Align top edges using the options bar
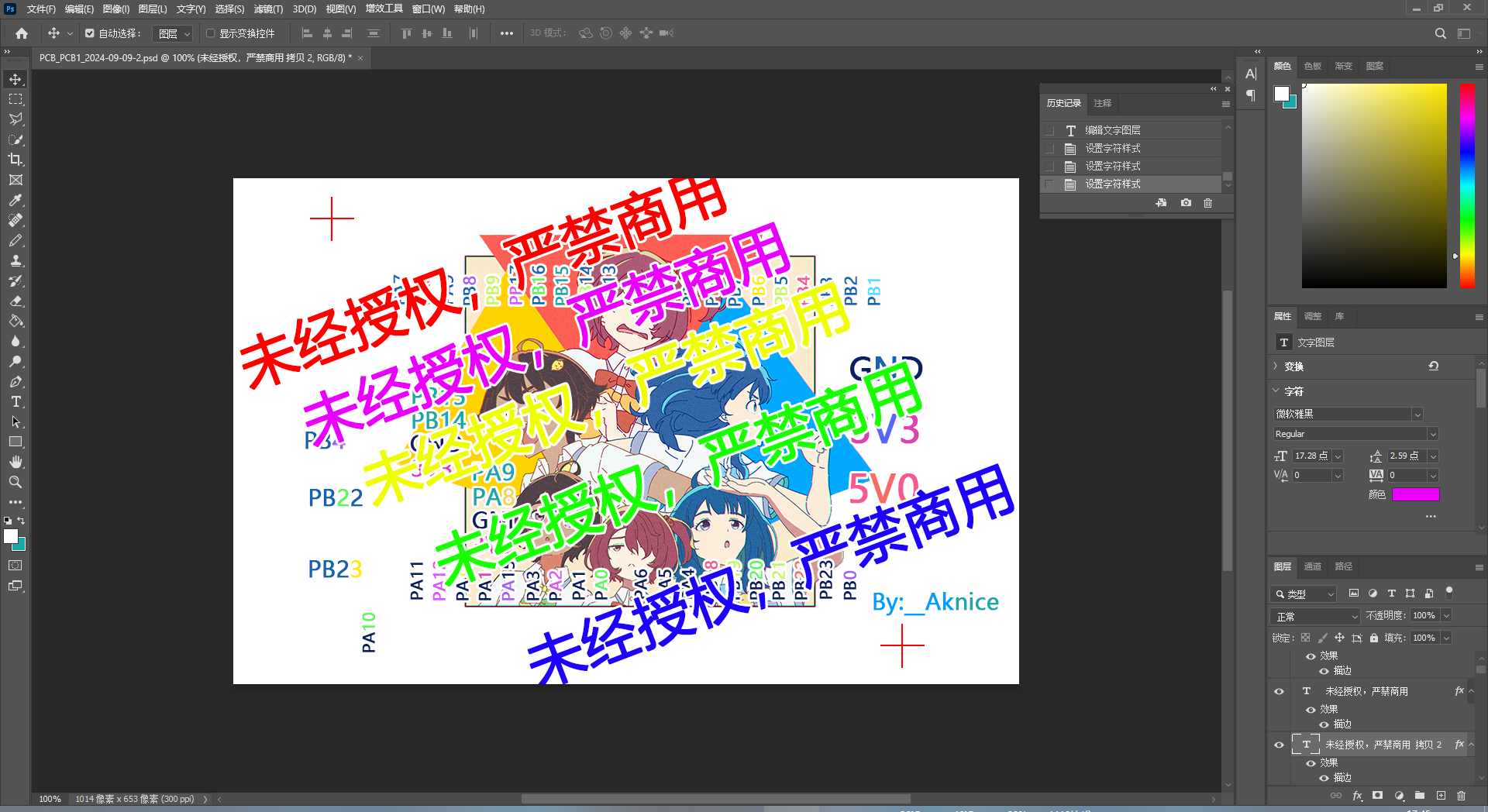The height and width of the screenshot is (812, 1488). 406,33
